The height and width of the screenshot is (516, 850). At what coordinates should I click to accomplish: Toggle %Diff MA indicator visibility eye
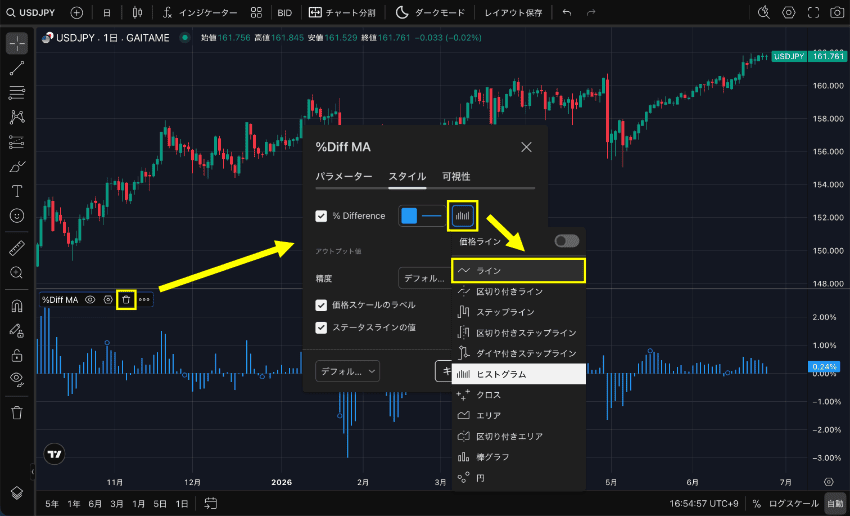90,300
